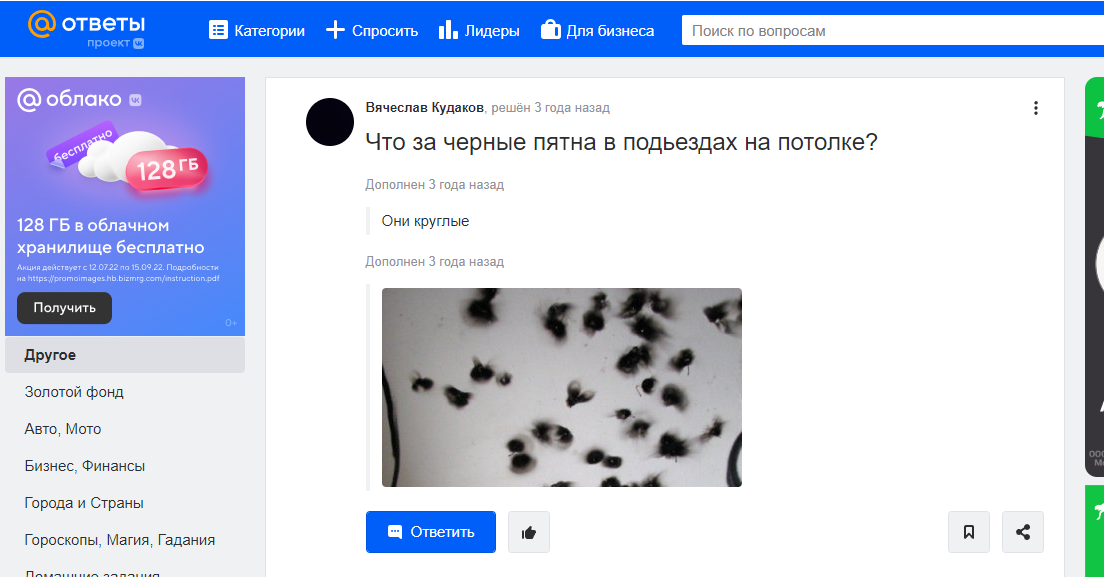Screen dimensions: 1104x577
Task: Open Вячеслав Кудаков's profile name link
Action: coord(425,108)
